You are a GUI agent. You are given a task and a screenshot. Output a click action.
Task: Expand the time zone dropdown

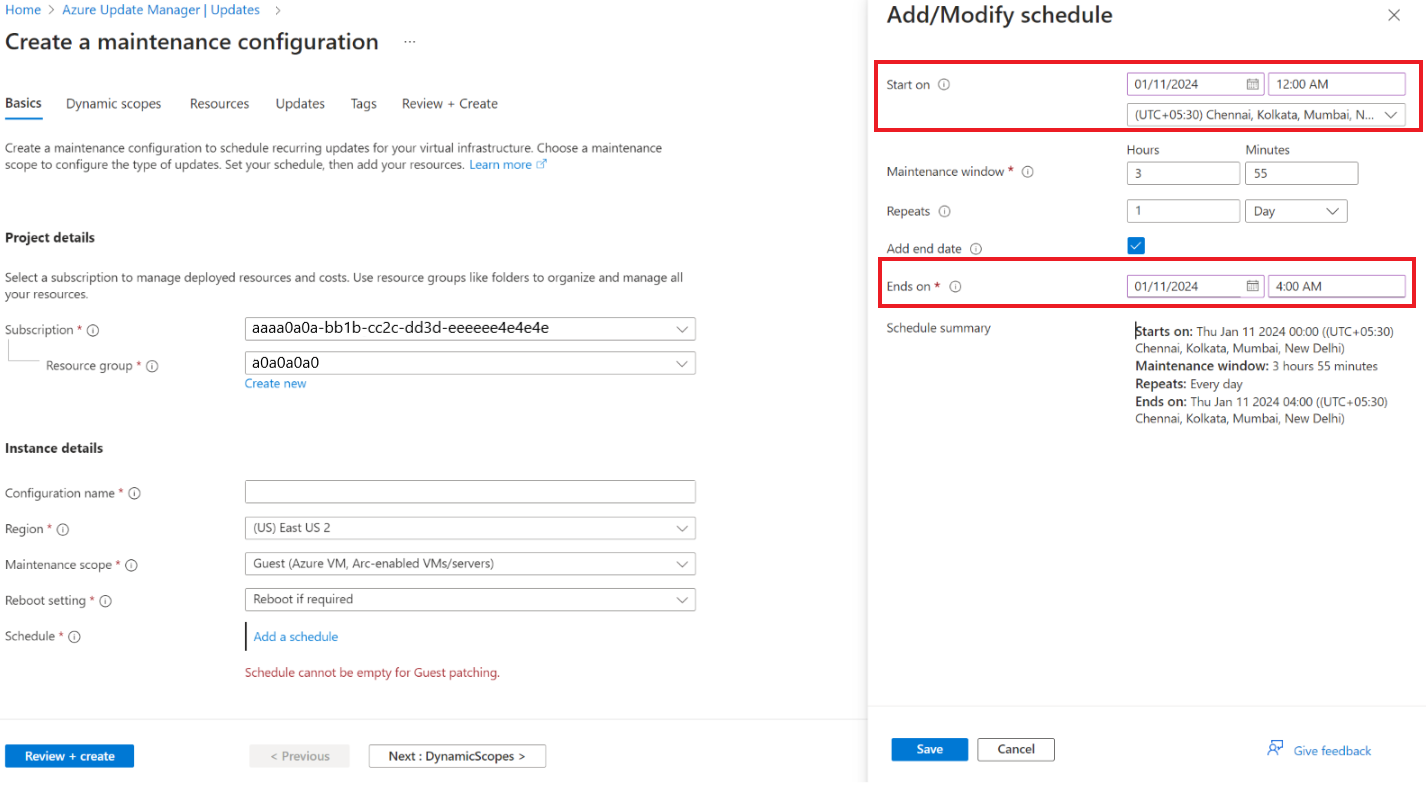1390,115
